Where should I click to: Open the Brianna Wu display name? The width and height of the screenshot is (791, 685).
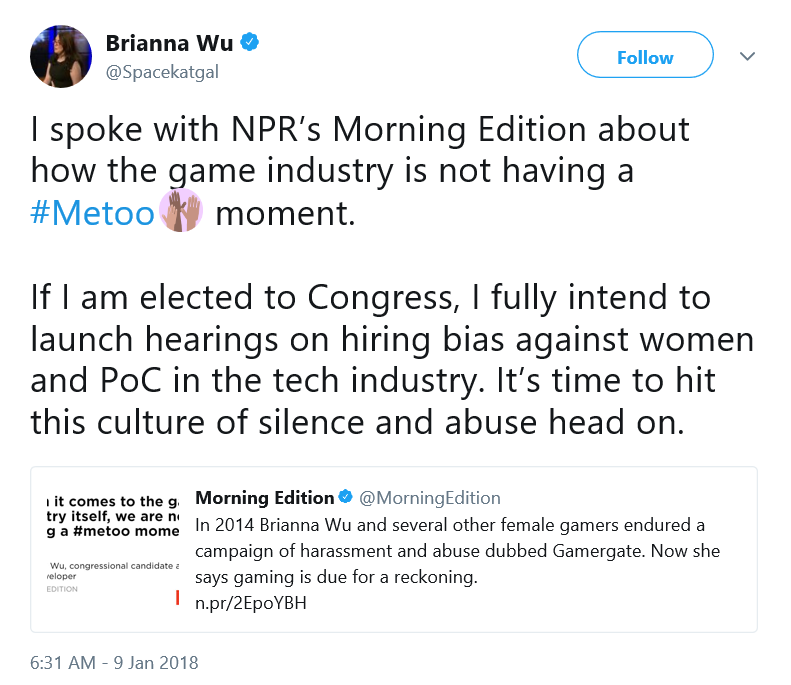[x=170, y=43]
